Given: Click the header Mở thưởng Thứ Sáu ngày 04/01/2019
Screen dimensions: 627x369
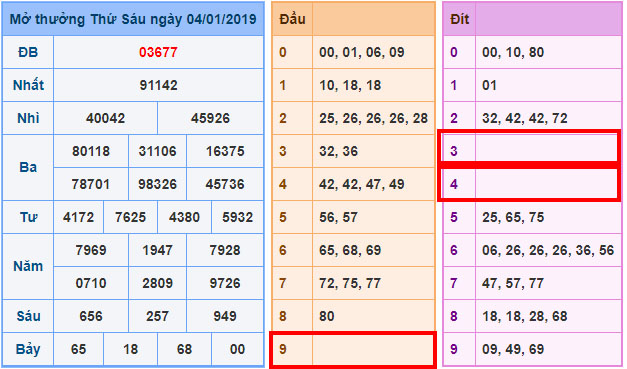Looking at the screenshot, I should click(133, 19).
